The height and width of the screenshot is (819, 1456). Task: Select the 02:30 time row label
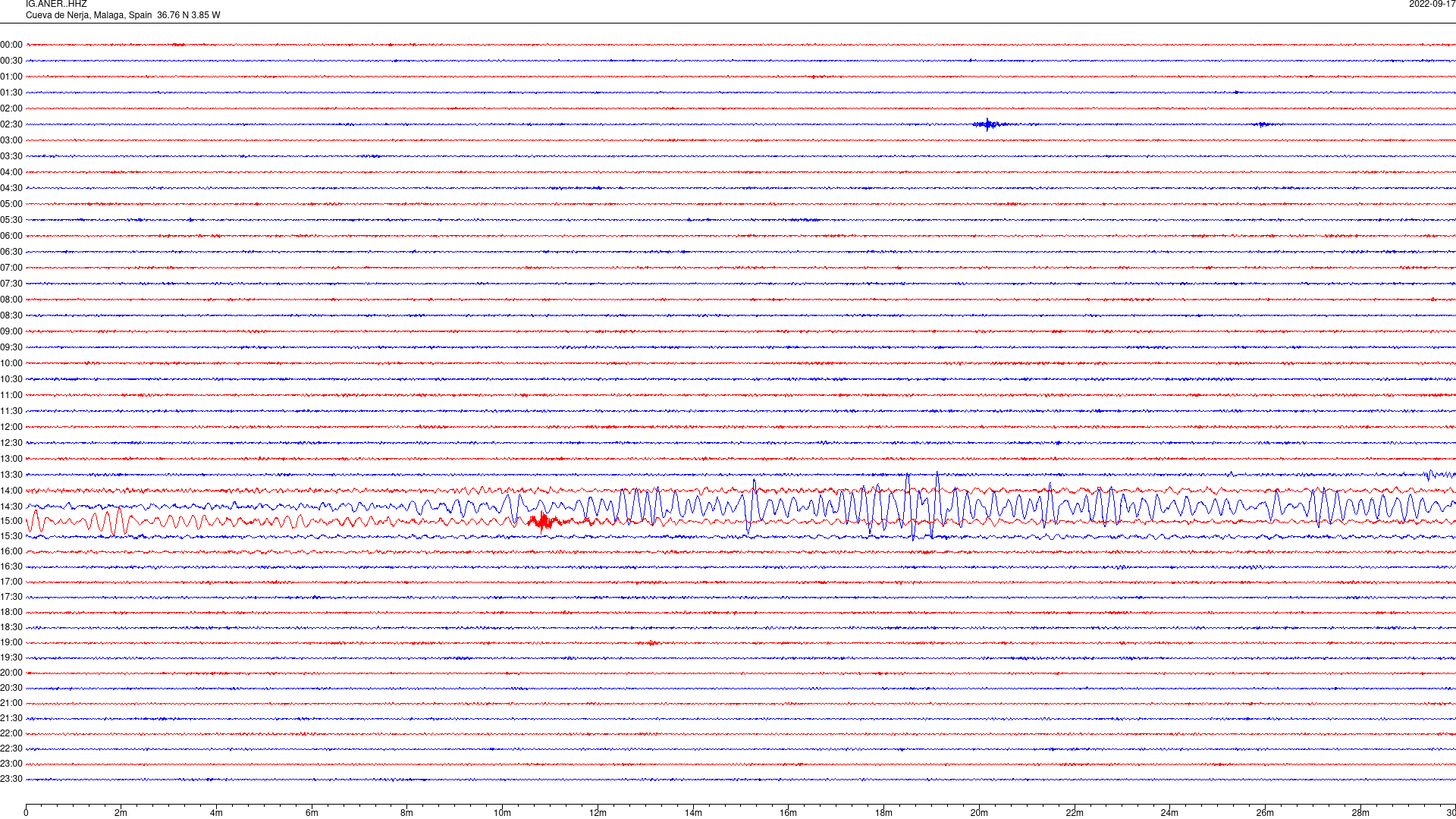pos(11,124)
